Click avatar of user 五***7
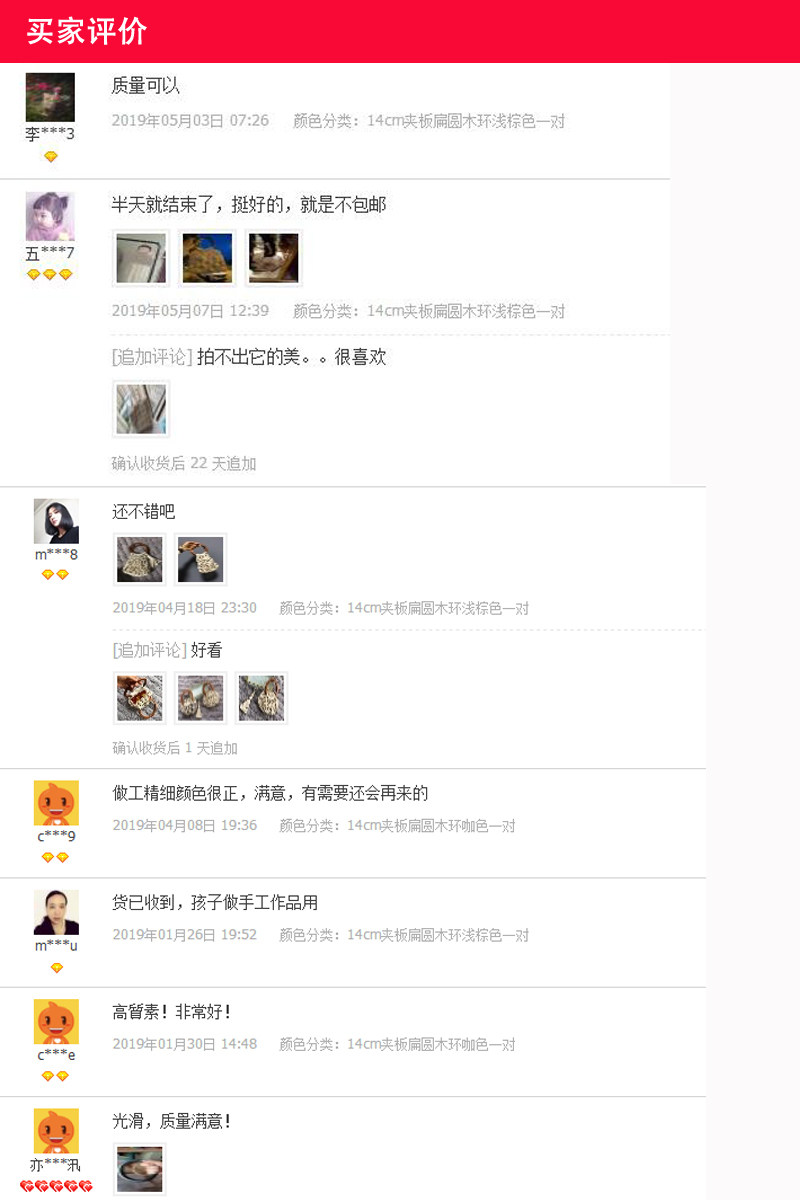The width and height of the screenshot is (800, 1200). (50, 216)
